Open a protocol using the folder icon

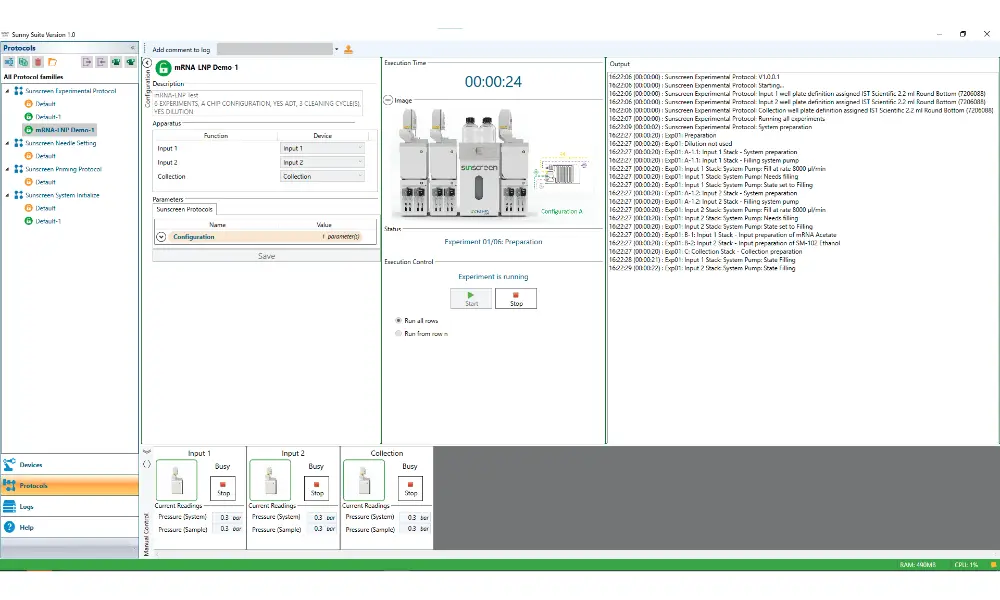pos(52,62)
